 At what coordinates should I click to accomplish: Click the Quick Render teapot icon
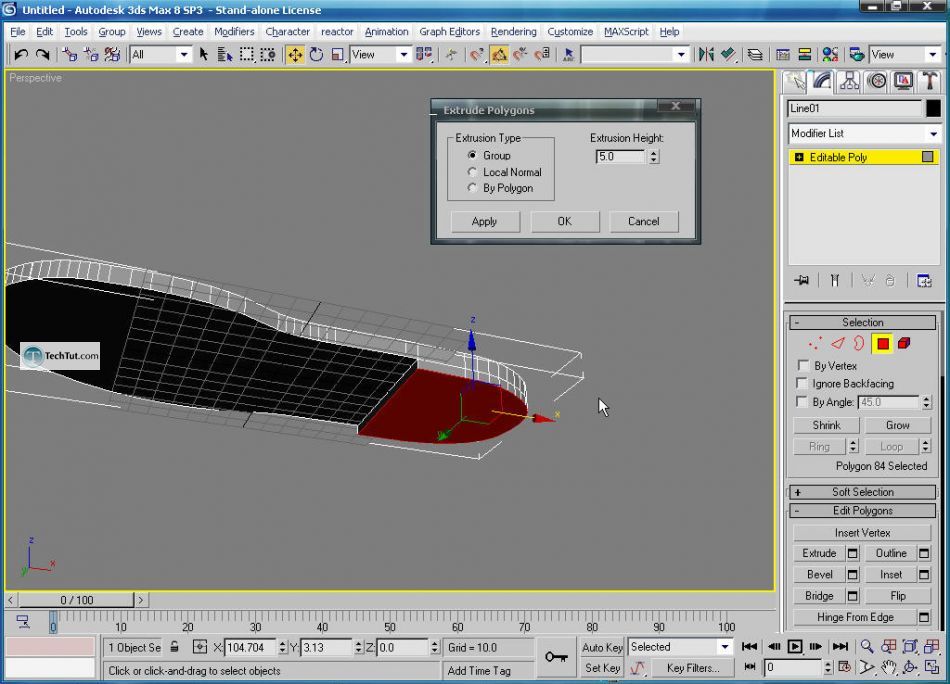coord(856,55)
